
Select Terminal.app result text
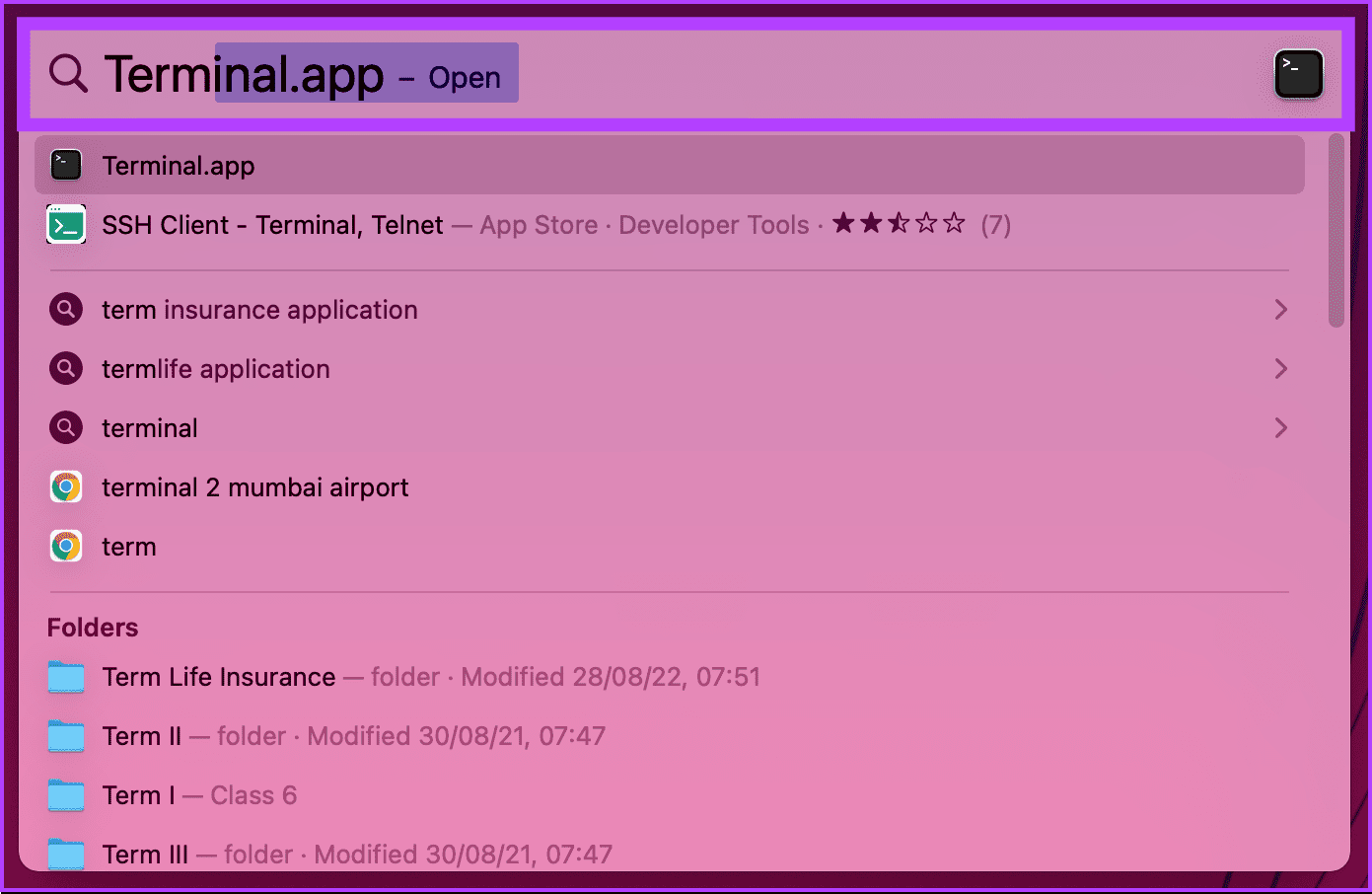[179, 166]
